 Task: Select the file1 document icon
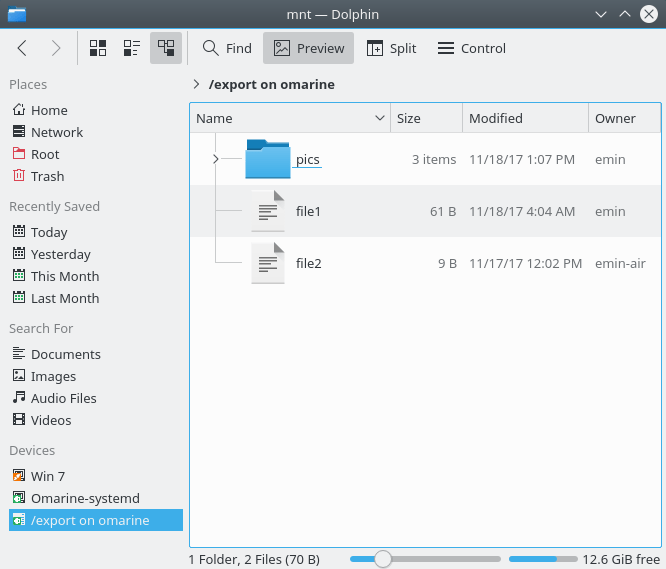pyautogui.click(x=267, y=211)
